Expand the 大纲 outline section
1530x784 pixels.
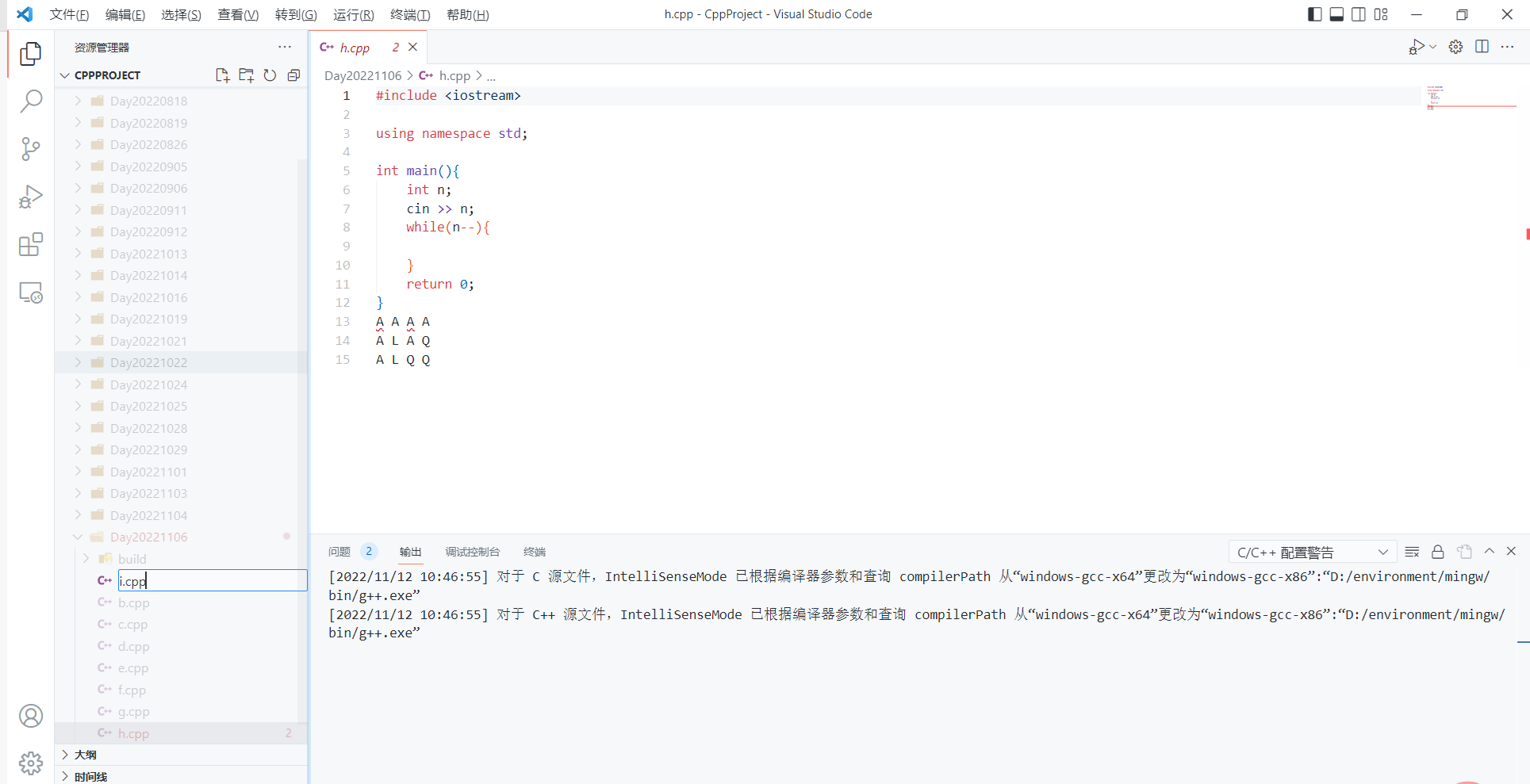181,755
